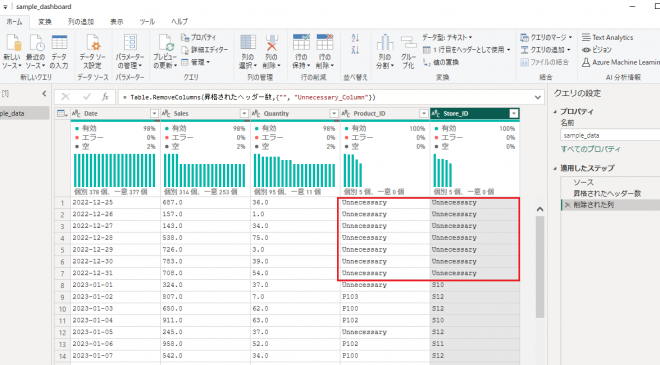Open the すべてのプロパティ link
The height and width of the screenshot is (365, 660).
(590, 149)
